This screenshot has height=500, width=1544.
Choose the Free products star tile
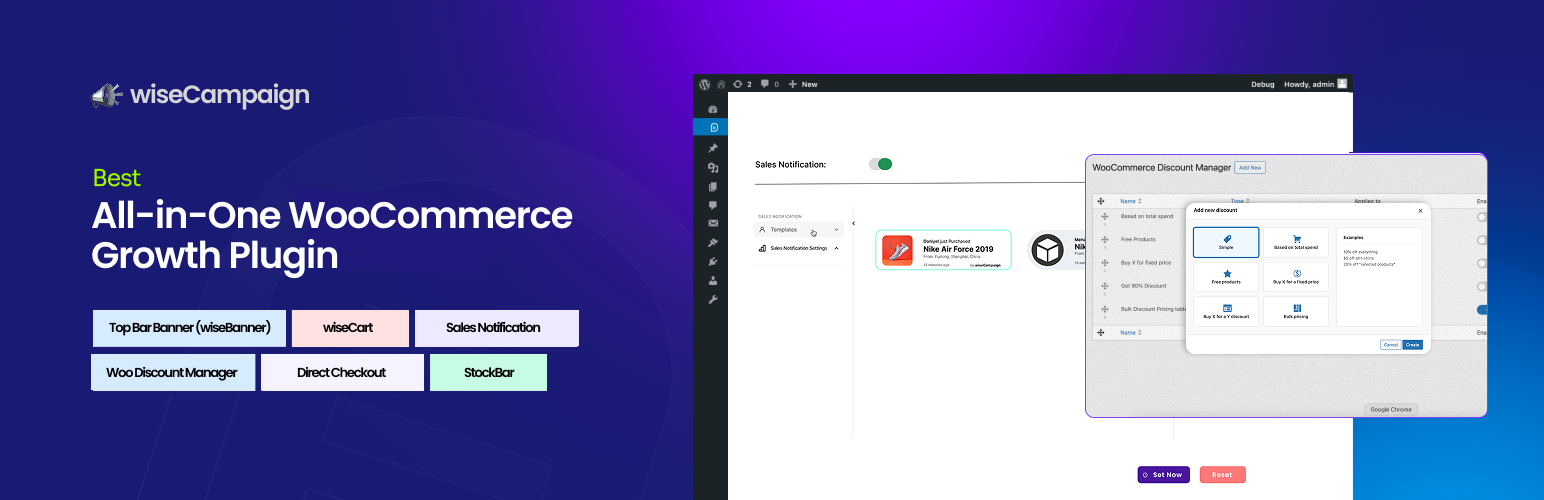coord(1226,277)
